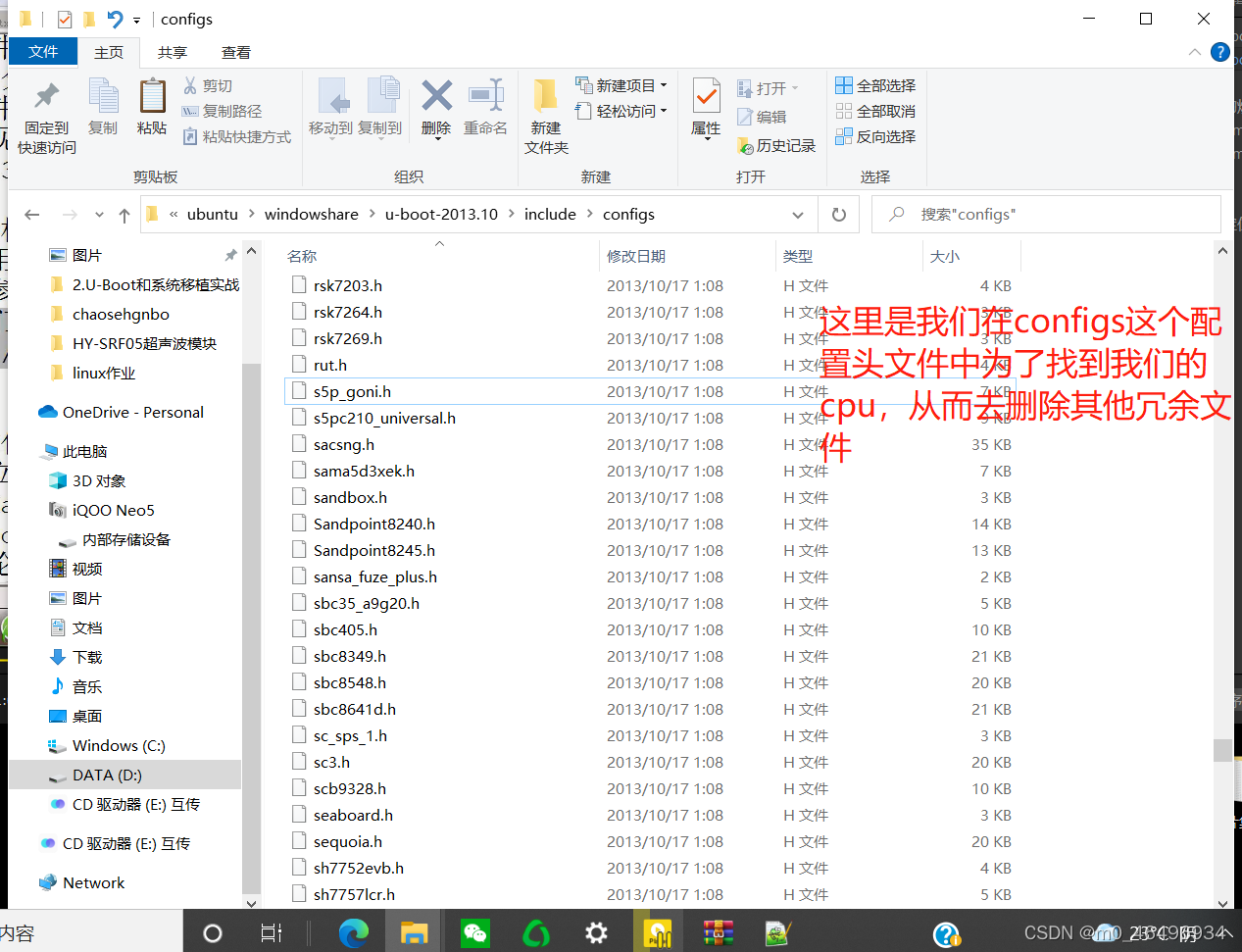Go up one folder level arrow
1242x952 pixels.
(124, 215)
